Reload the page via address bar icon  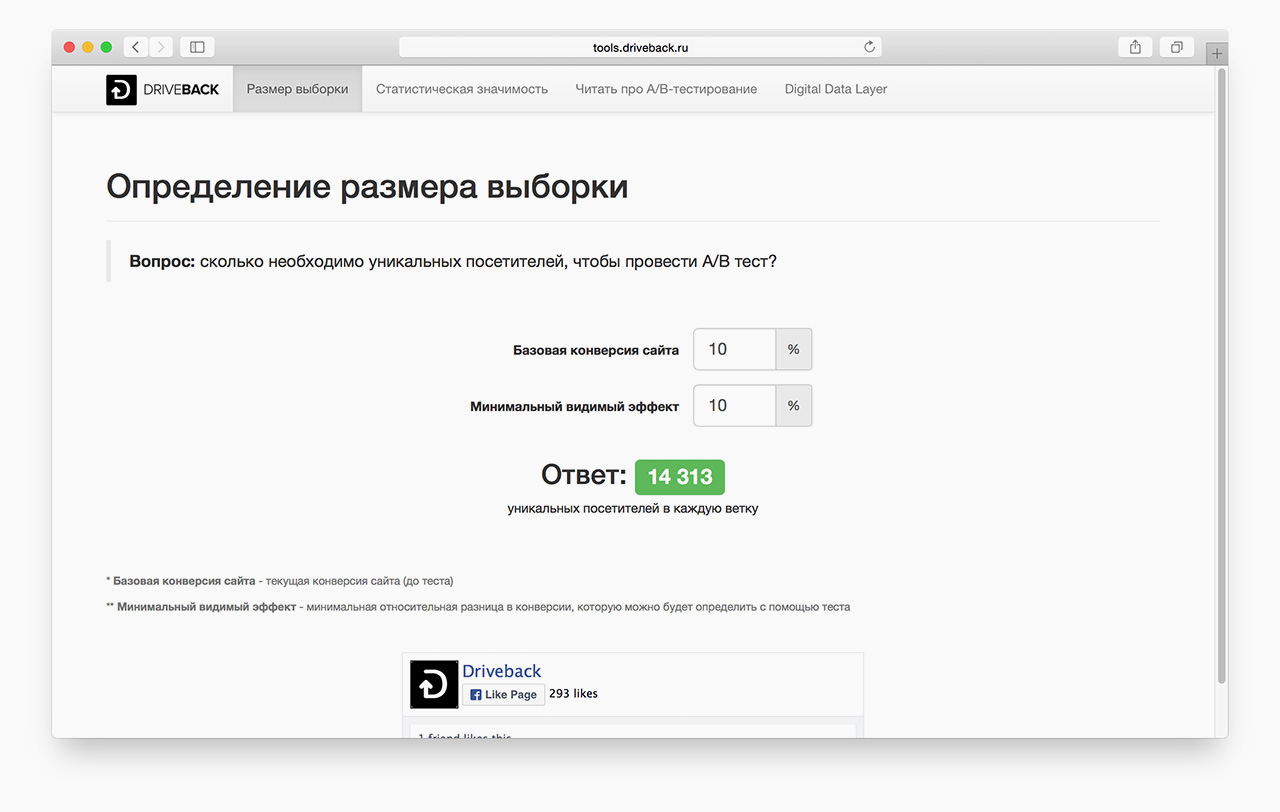coord(869,47)
